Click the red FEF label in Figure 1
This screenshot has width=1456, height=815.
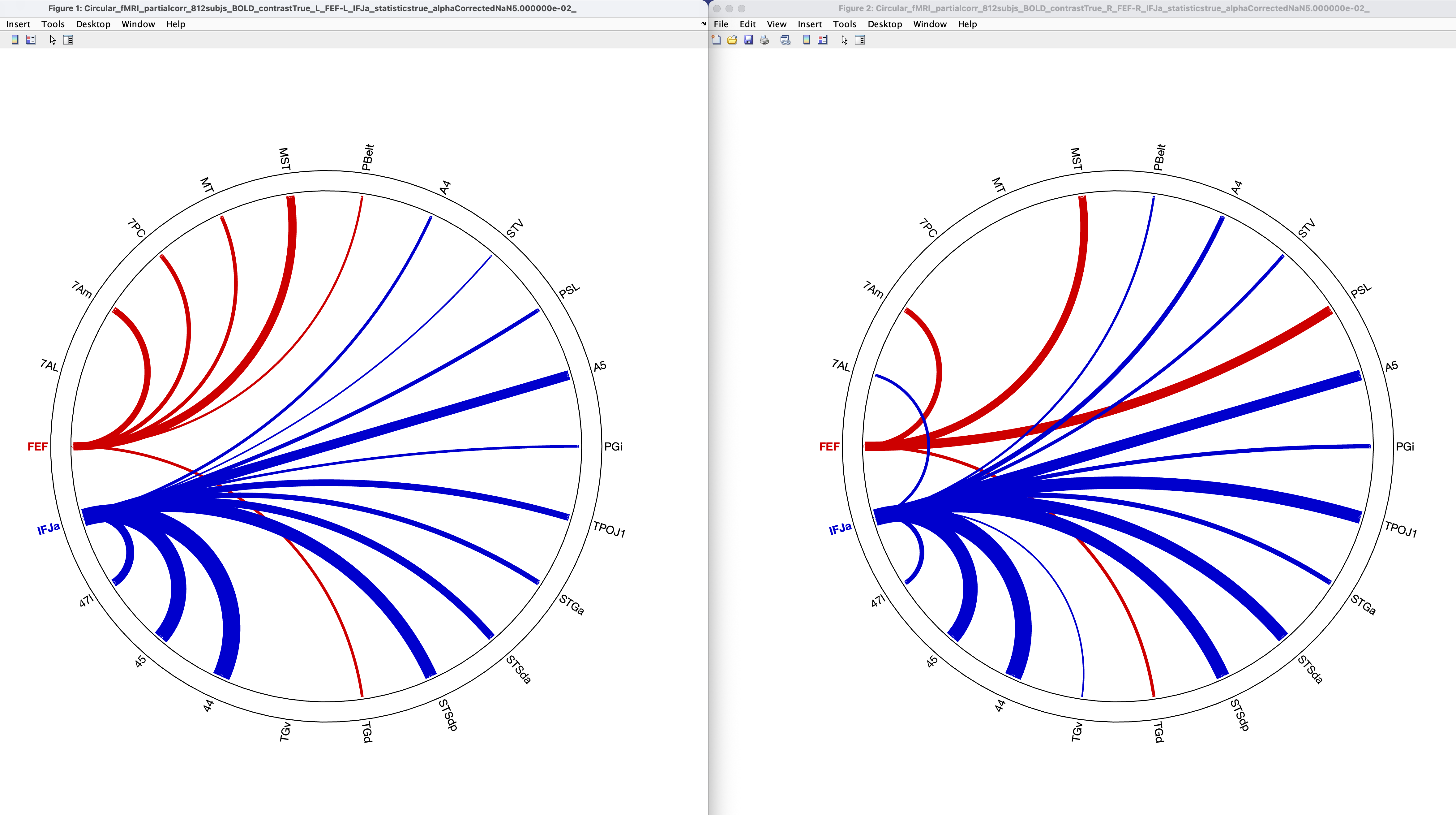(37, 447)
